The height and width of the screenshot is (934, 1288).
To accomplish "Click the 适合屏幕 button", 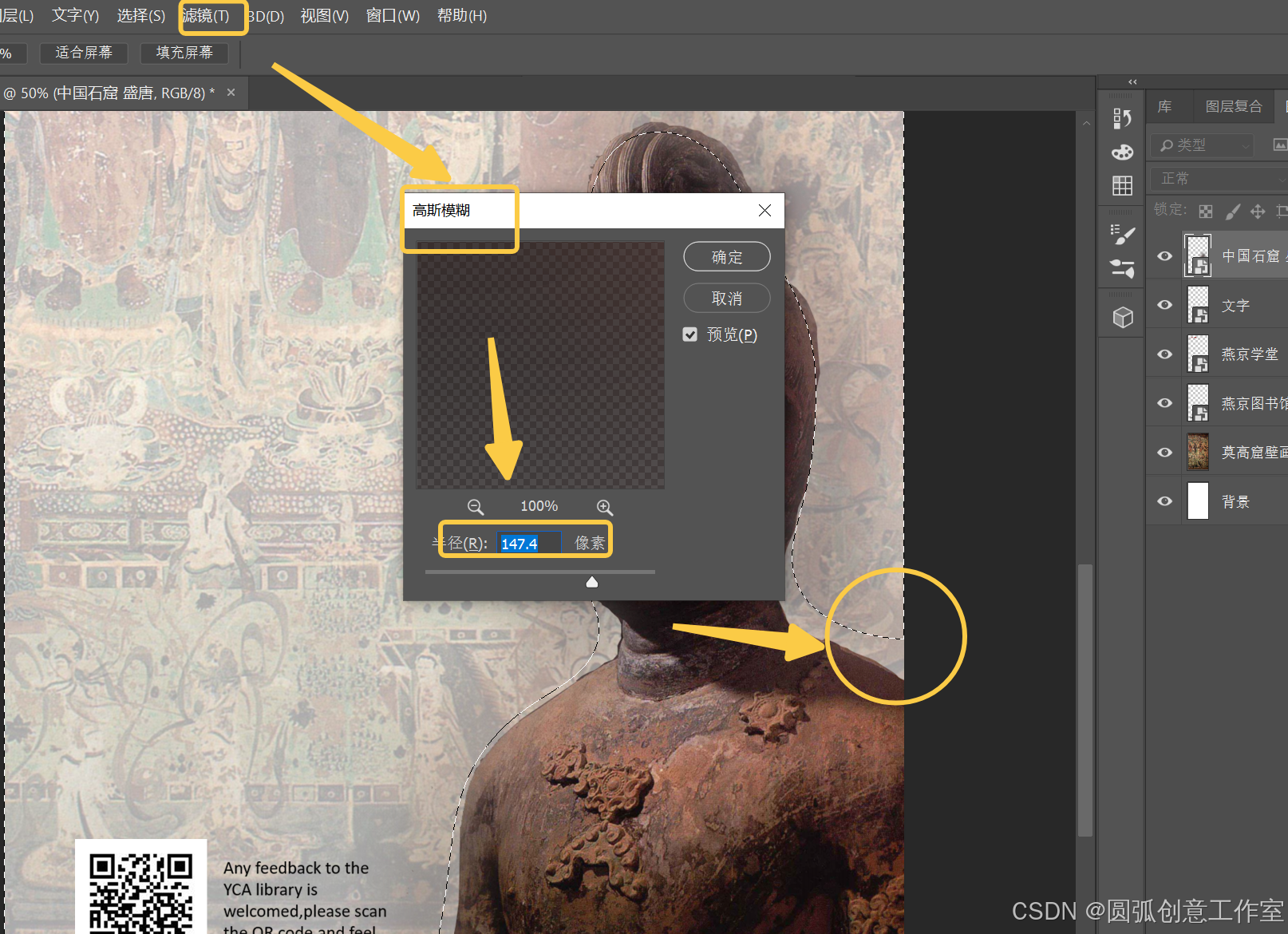I will click(84, 53).
